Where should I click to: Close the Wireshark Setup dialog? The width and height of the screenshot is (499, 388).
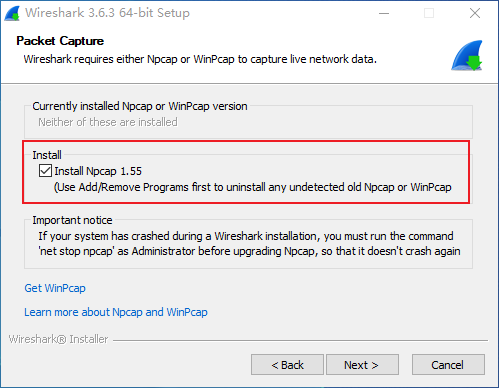475,13
